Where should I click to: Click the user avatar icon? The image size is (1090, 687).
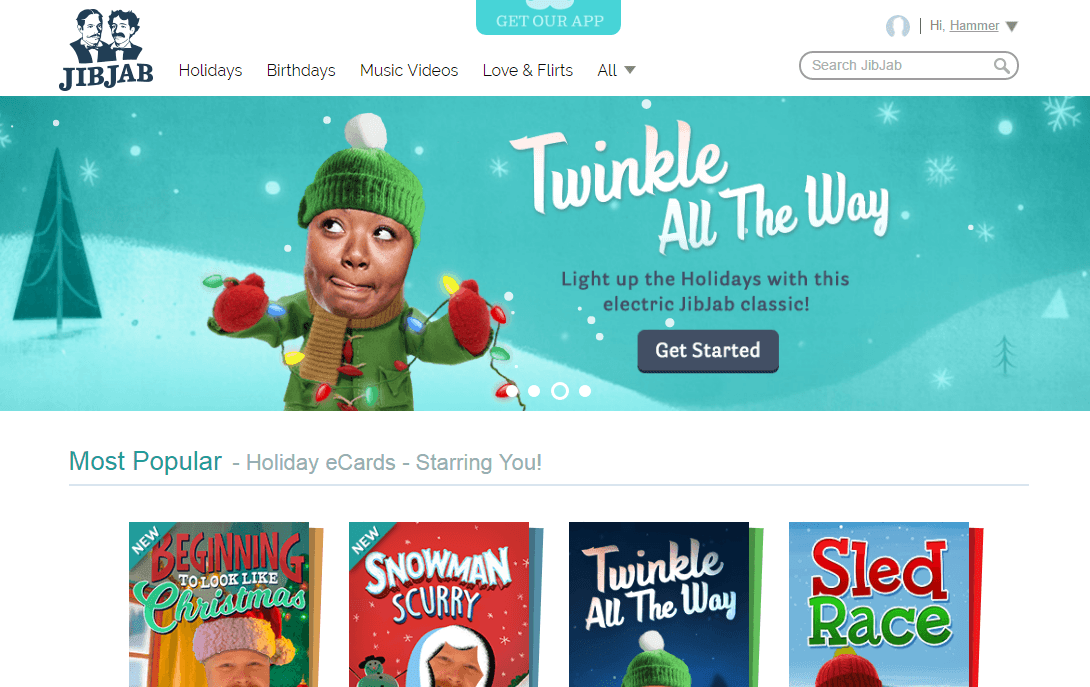point(897,26)
